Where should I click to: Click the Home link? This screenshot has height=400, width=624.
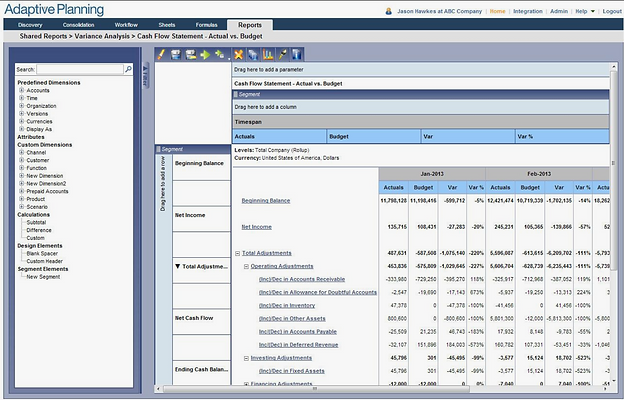tap(497, 11)
